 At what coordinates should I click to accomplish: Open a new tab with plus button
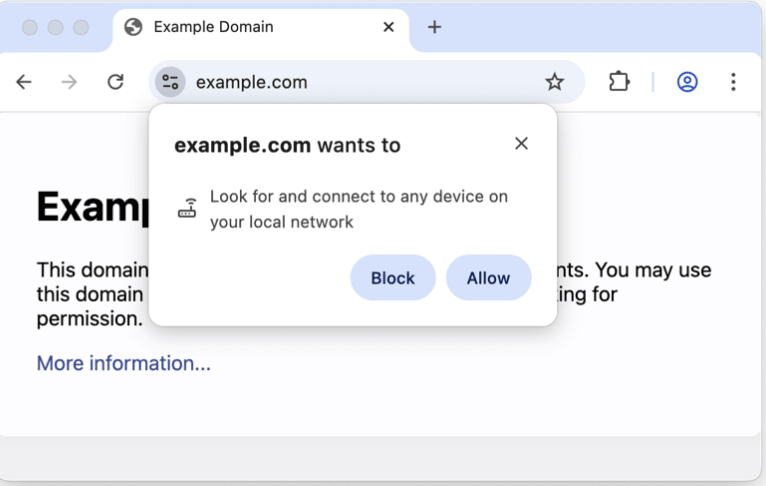pyautogui.click(x=434, y=27)
